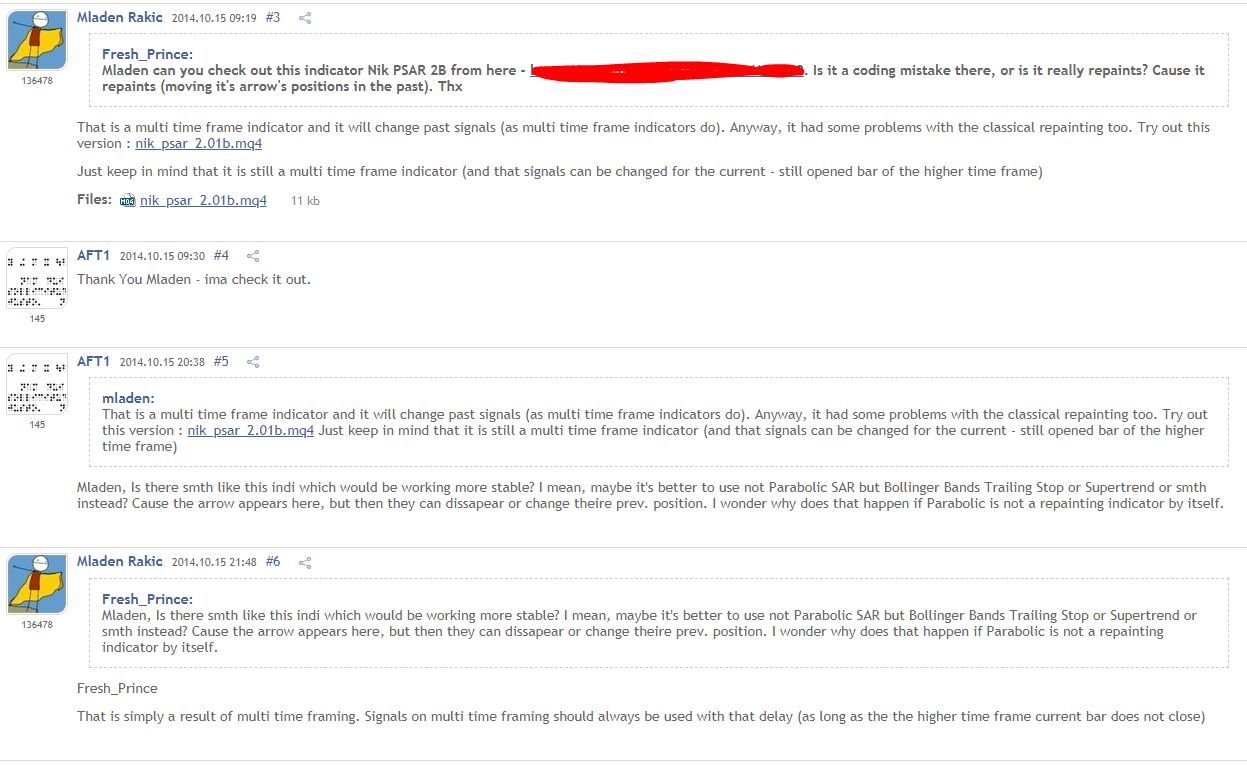Click the mq4 file icon under Files
This screenshot has width=1247, height=766.
tap(127, 201)
